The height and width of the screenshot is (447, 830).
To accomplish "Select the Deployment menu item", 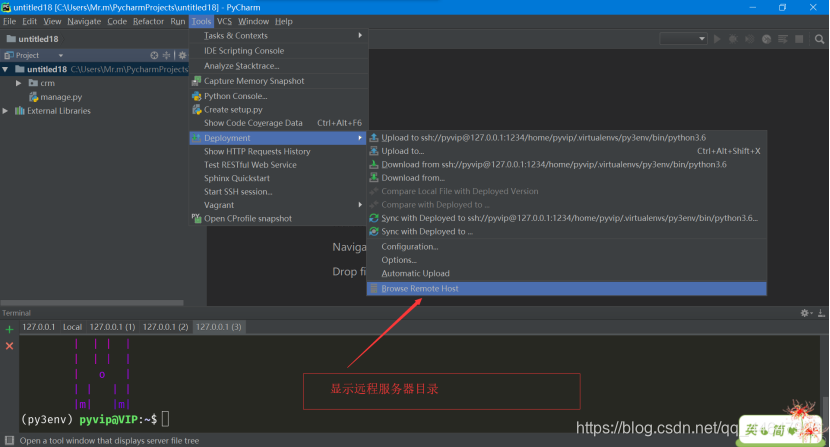I will coord(278,138).
